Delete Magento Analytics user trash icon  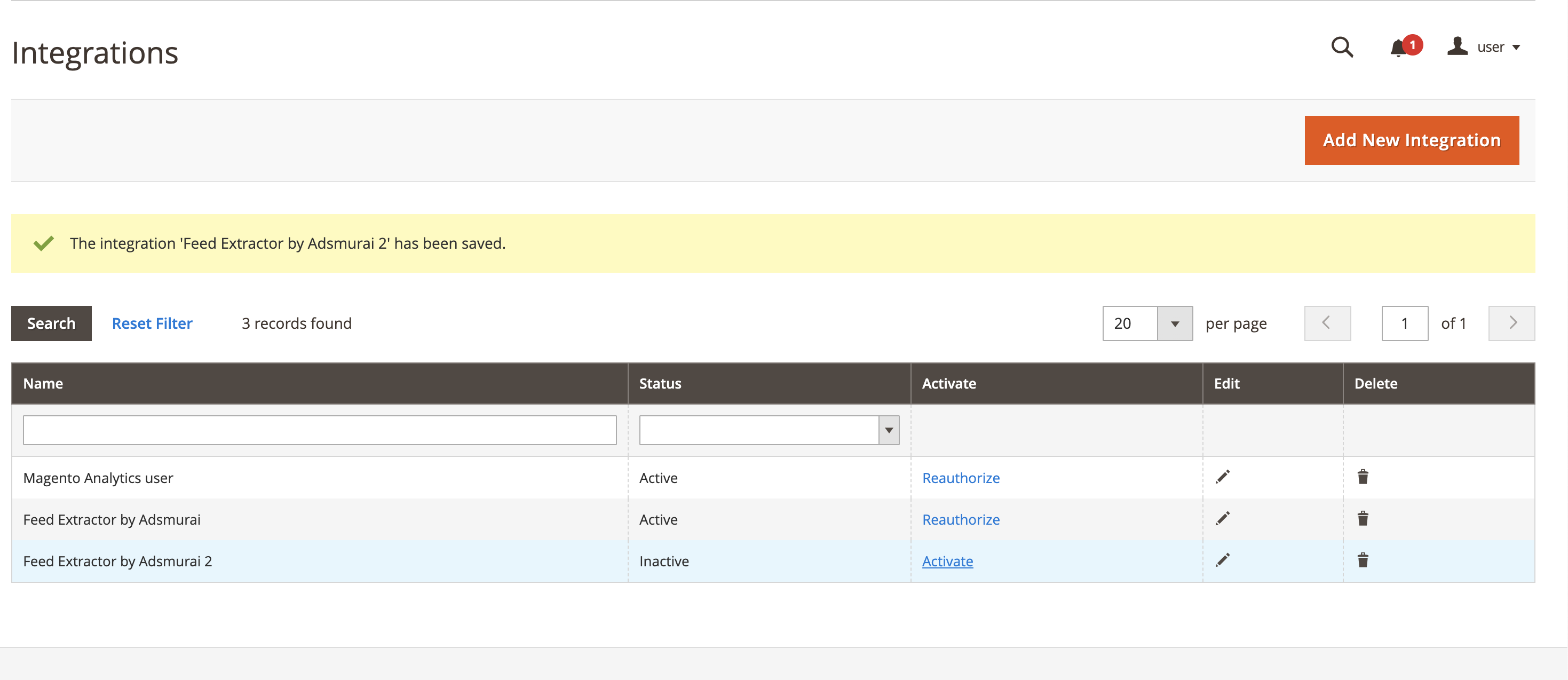(1363, 477)
